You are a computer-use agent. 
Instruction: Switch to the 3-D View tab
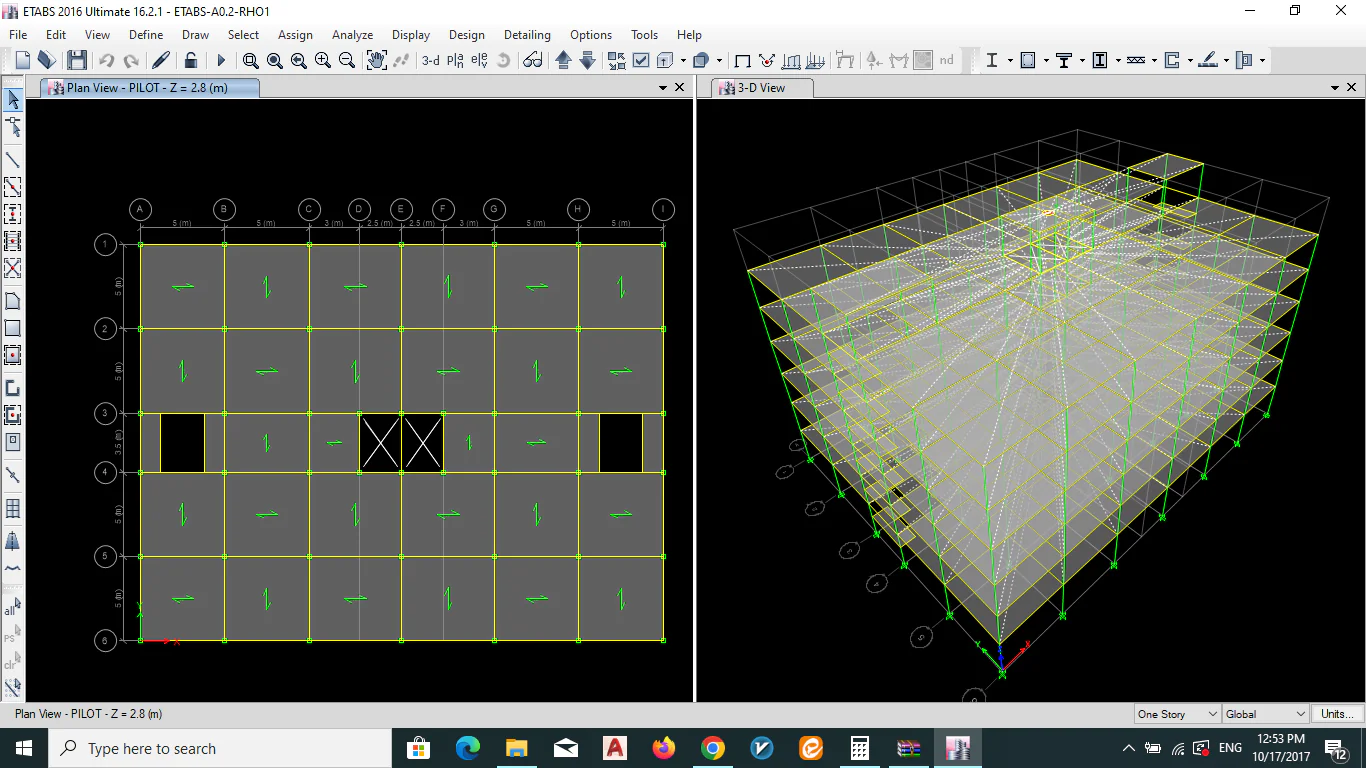pos(761,88)
